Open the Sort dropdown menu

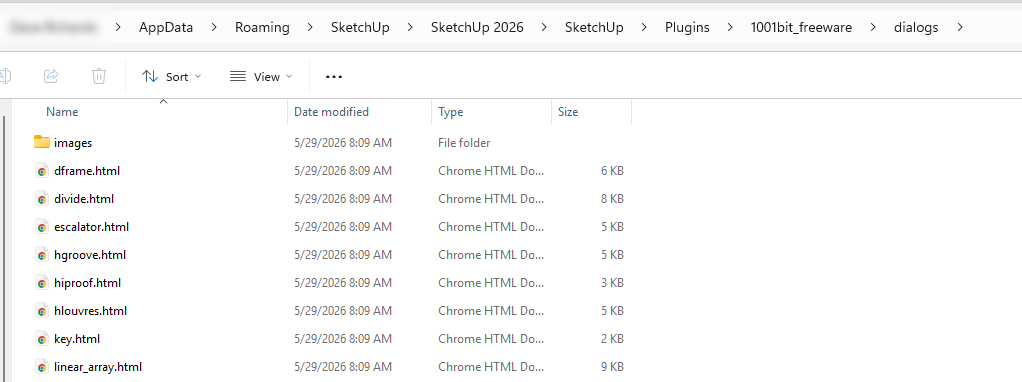point(171,76)
